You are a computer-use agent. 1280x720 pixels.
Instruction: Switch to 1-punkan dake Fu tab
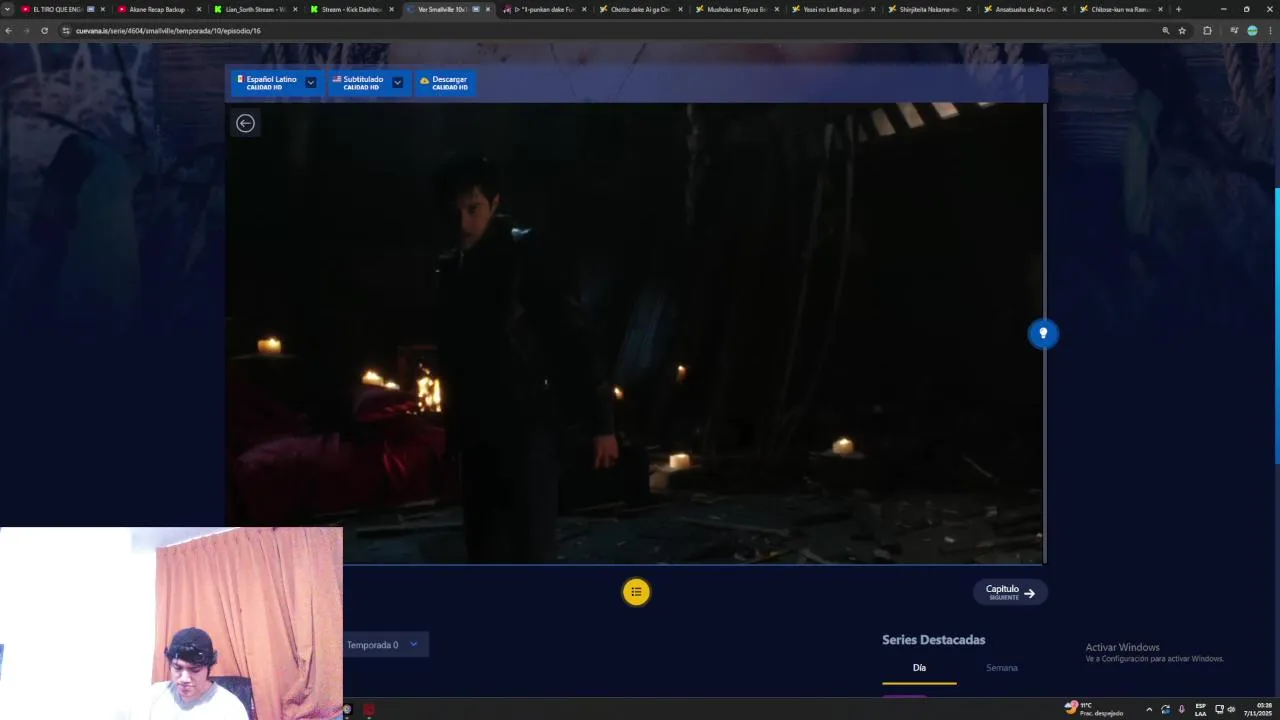(544, 9)
